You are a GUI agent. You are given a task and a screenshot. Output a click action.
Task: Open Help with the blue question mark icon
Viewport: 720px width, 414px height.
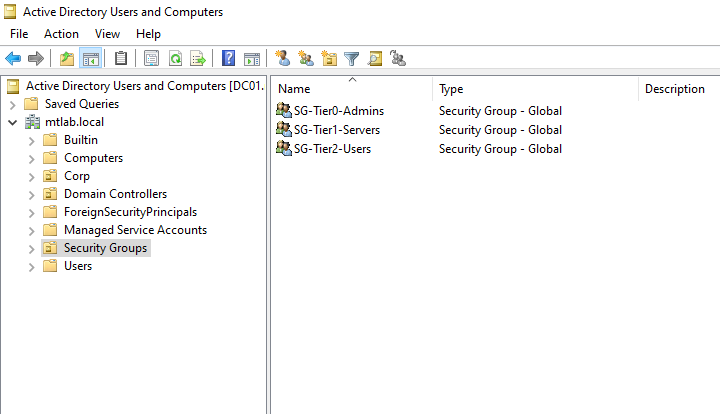[x=228, y=59]
